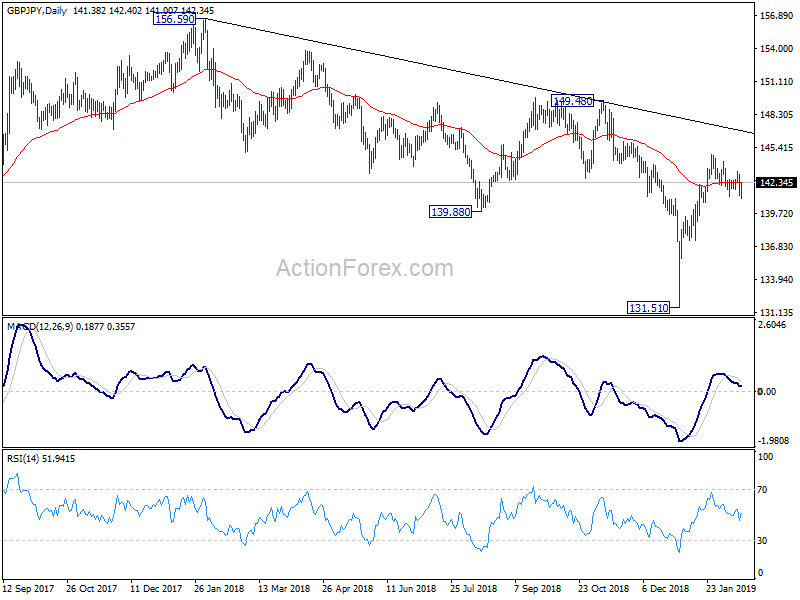
Task: Click the 139.880 low price label
Action: tap(451, 211)
